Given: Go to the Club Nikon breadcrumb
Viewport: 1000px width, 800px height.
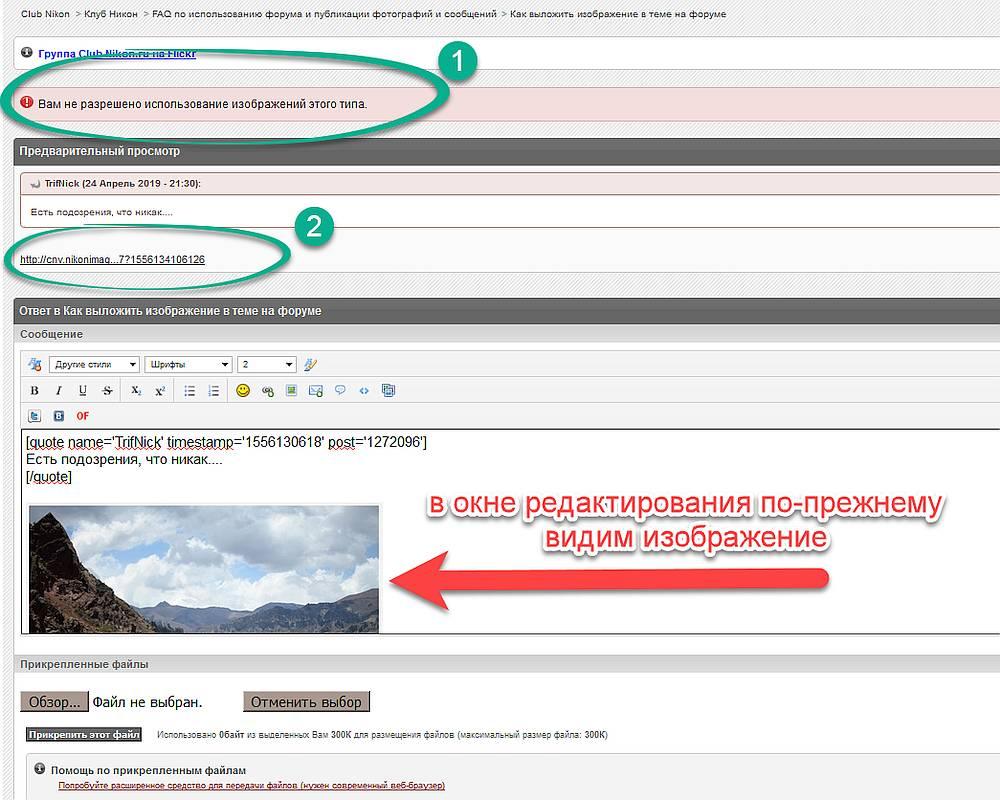Looking at the screenshot, I should pos(45,14).
